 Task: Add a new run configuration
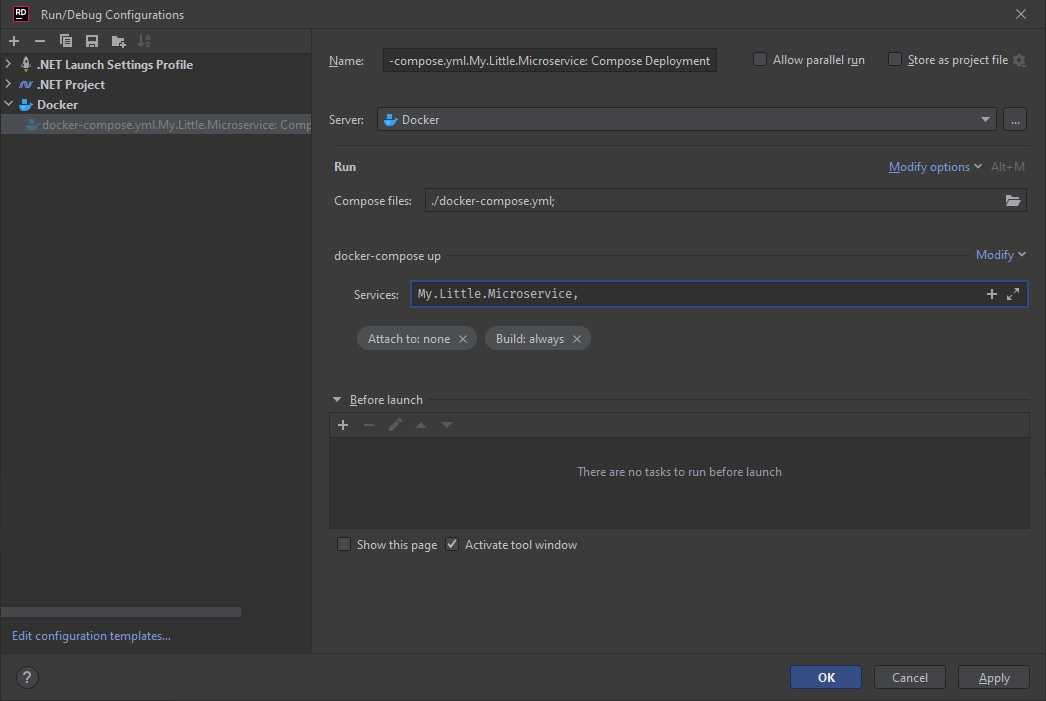click(x=13, y=40)
